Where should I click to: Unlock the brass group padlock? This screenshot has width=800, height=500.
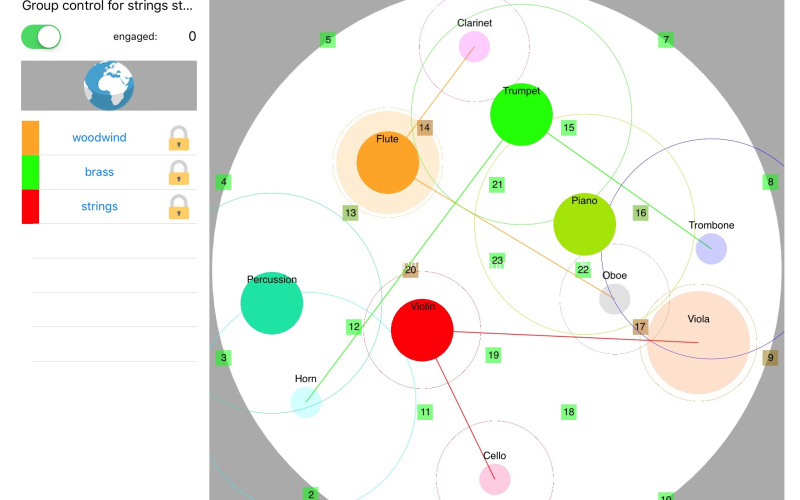[179, 172]
